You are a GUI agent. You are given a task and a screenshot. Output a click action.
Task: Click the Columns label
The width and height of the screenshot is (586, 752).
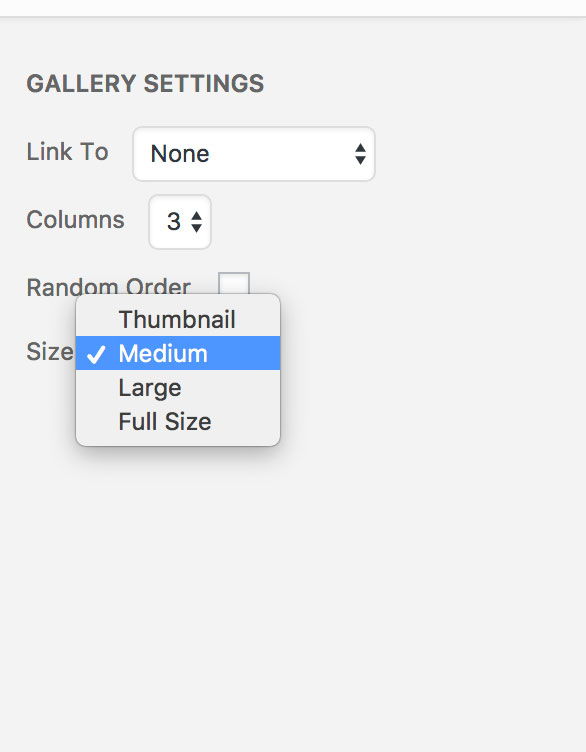click(75, 220)
